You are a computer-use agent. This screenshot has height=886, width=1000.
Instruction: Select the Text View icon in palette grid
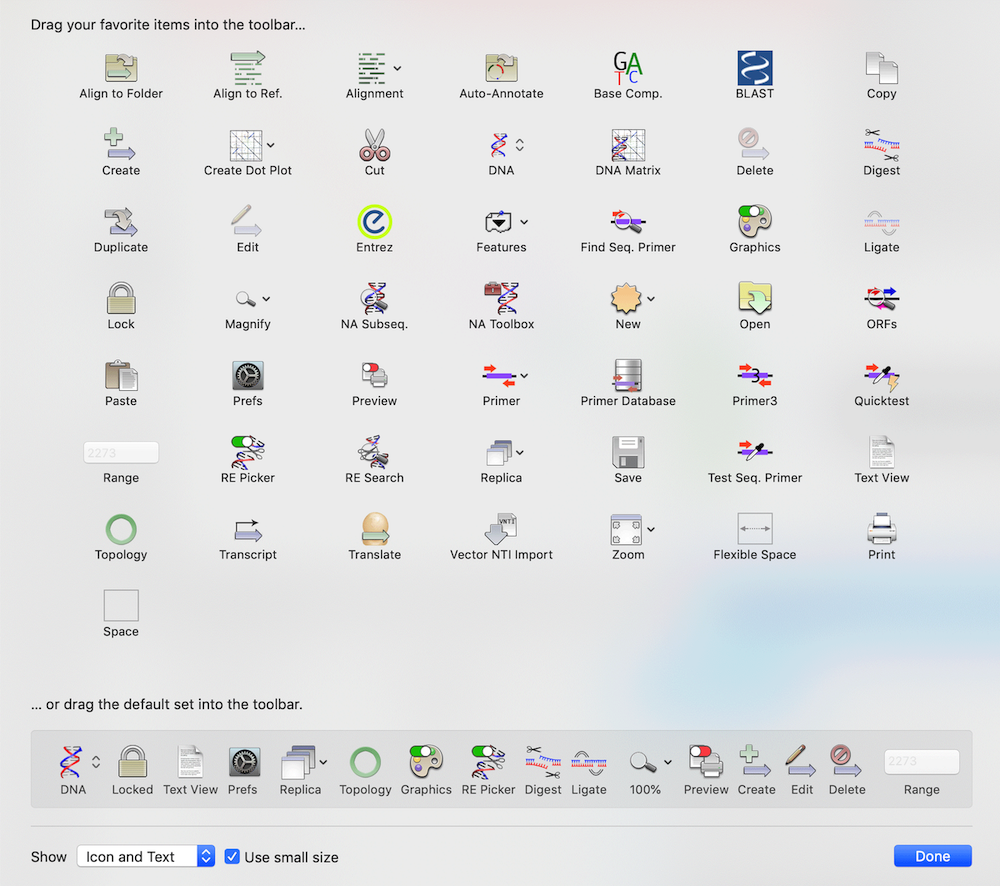pyautogui.click(x=881, y=452)
